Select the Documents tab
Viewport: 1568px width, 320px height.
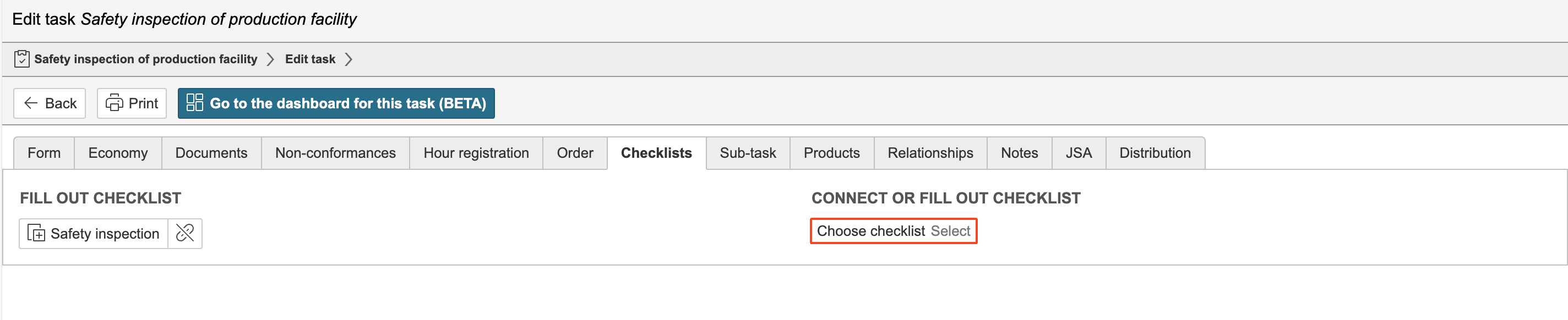click(211, 153)
